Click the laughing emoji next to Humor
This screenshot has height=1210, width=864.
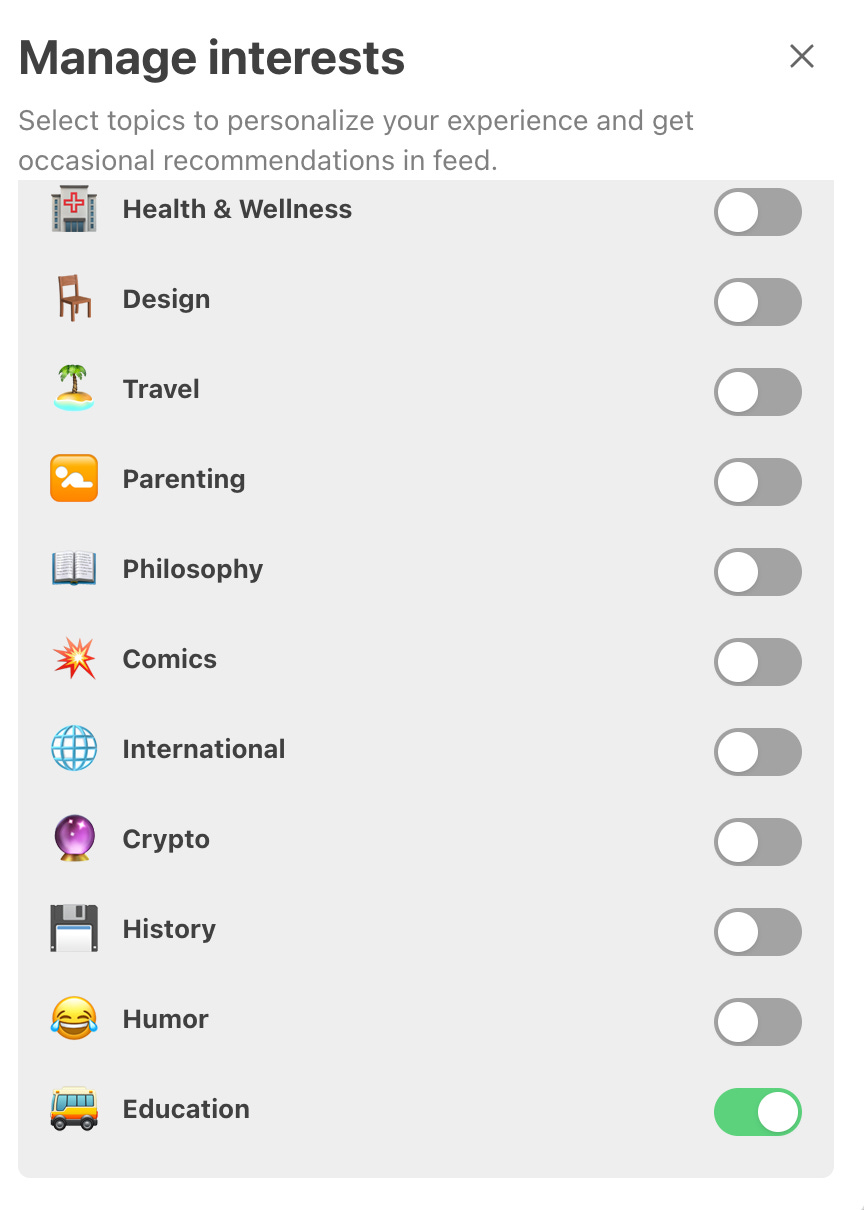pos(72,1019)
